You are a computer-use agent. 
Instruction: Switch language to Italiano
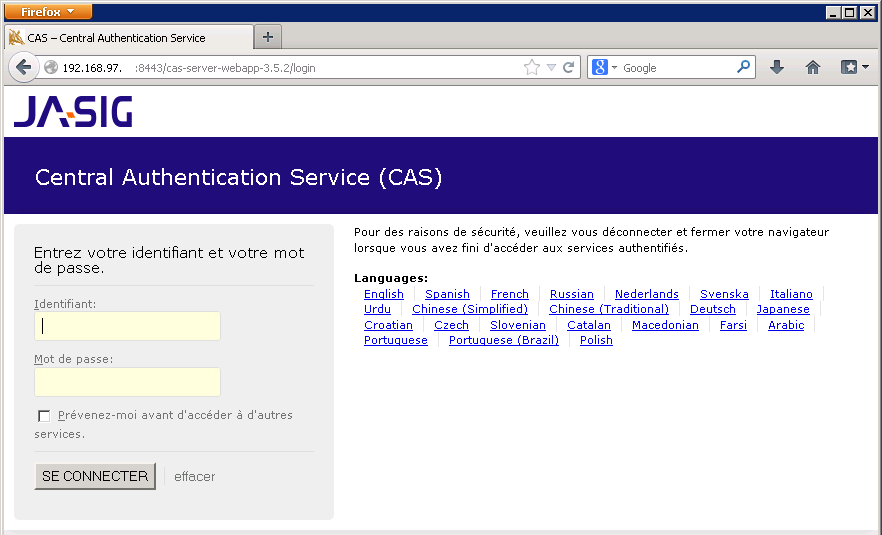point(791,294)
